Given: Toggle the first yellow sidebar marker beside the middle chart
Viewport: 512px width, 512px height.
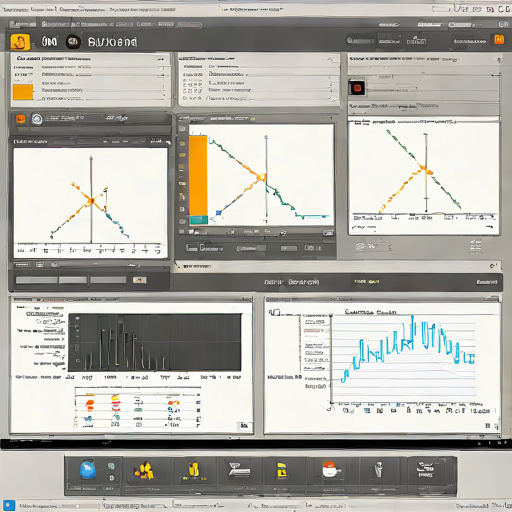Looking at the screenshot, I should point(182,144).
